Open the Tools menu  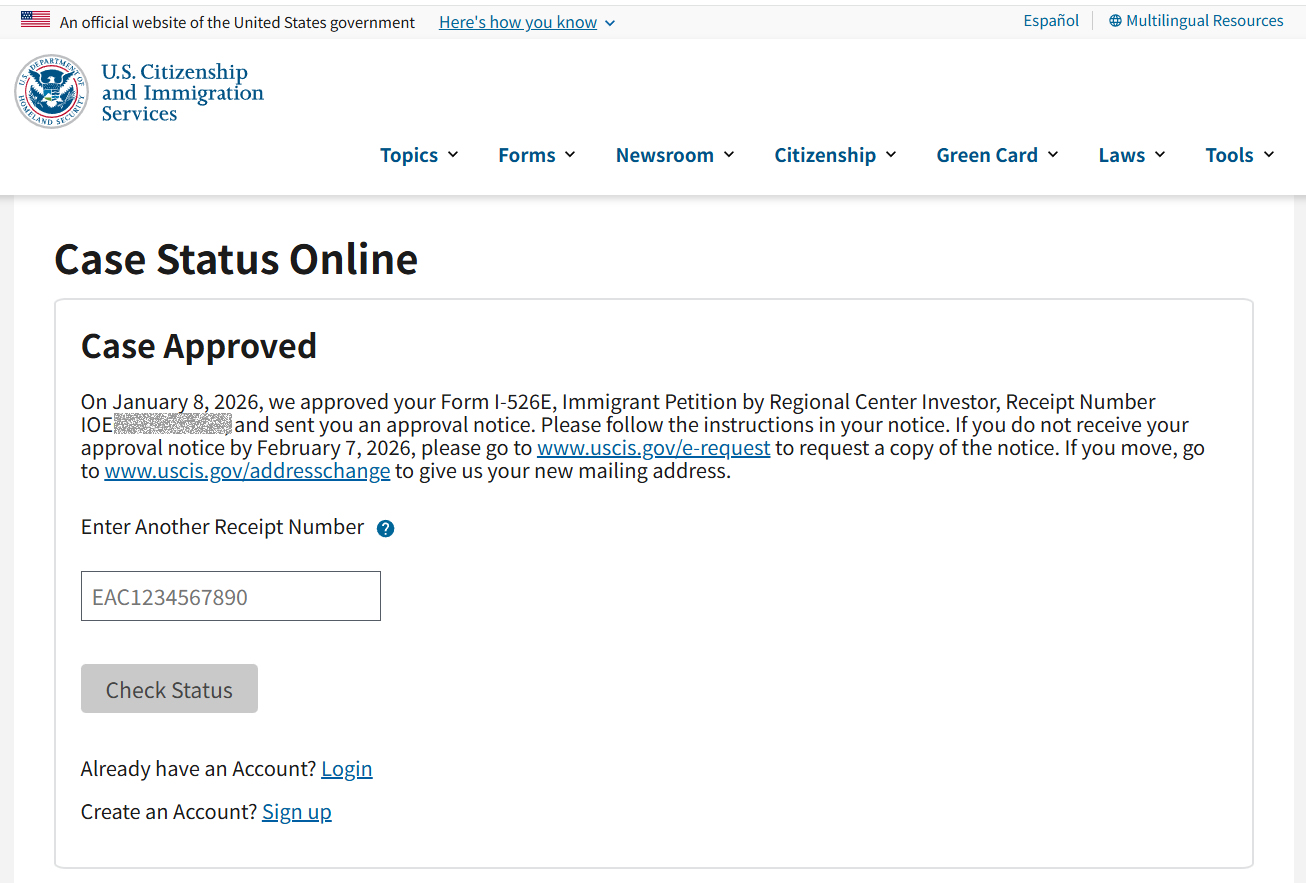point(1240,155)
